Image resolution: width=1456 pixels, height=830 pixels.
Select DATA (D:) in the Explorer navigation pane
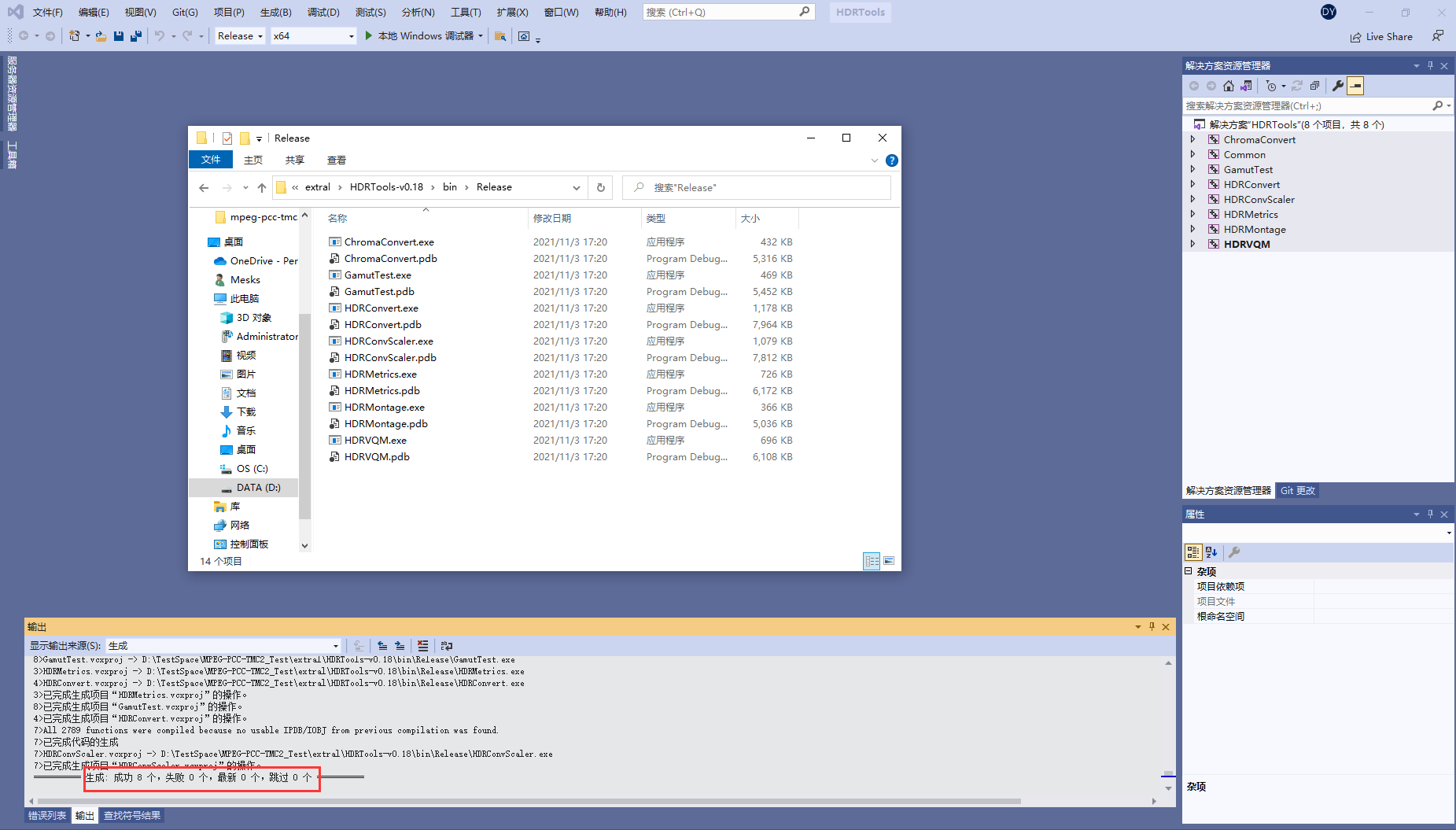point(244,487)
